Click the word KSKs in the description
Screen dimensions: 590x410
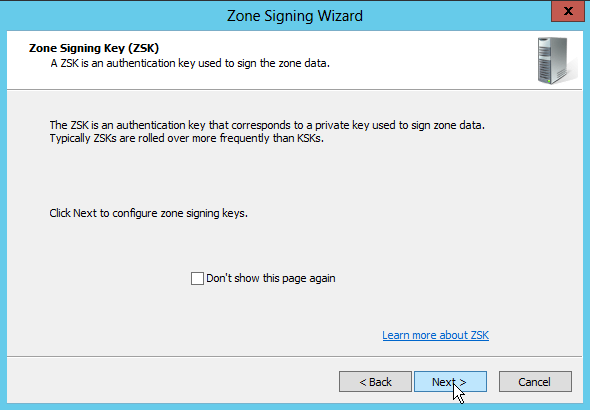pyautogui.click(x=310, y=138)
